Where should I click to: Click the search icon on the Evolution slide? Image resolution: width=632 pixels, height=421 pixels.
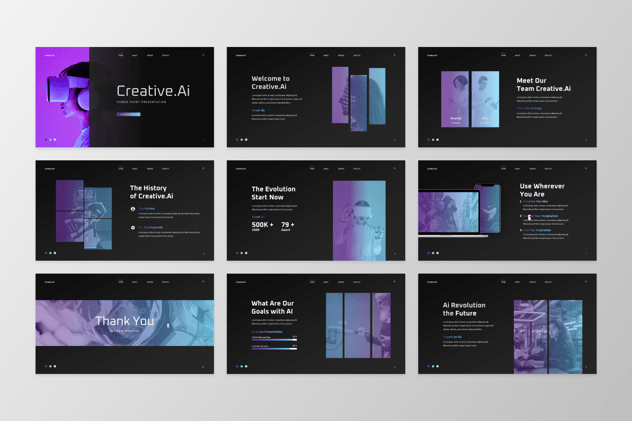pos(394,168)
